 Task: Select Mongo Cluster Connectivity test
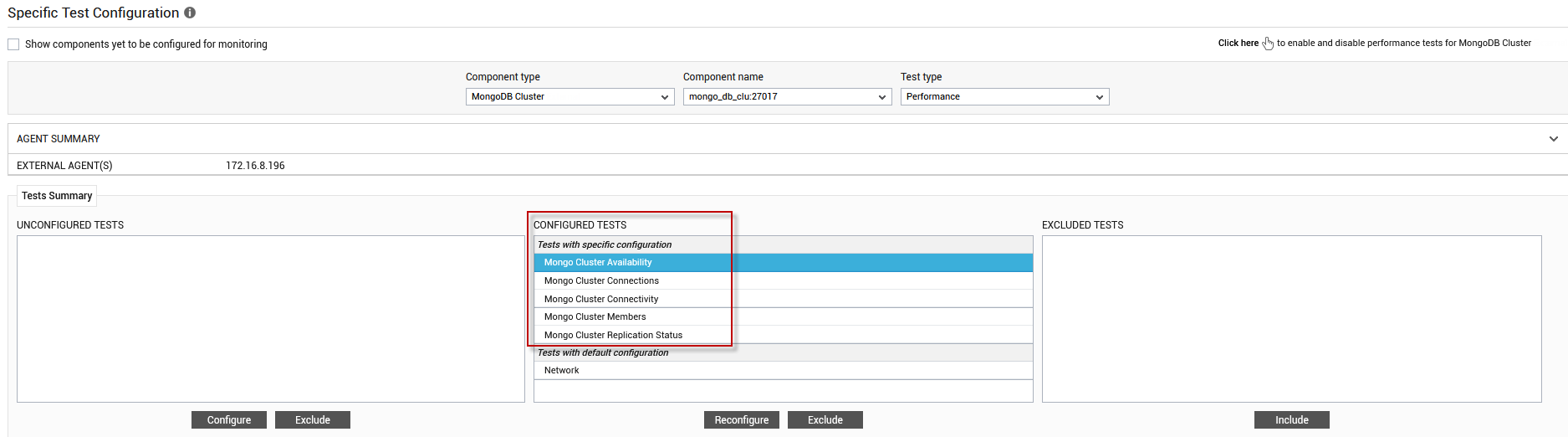click(x=784, y=299)
